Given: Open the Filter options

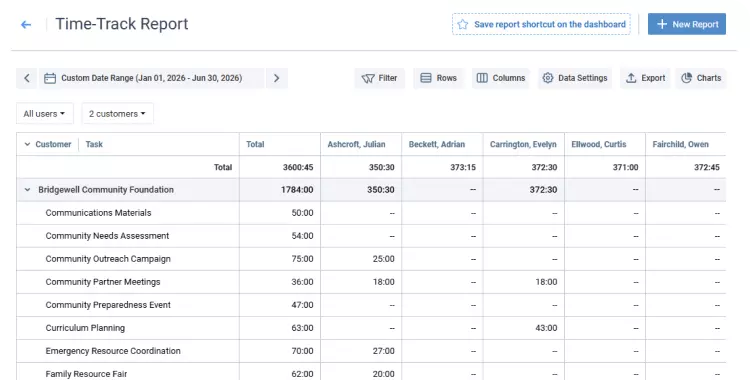Looking at the screenshot, I should pos(379,78).
